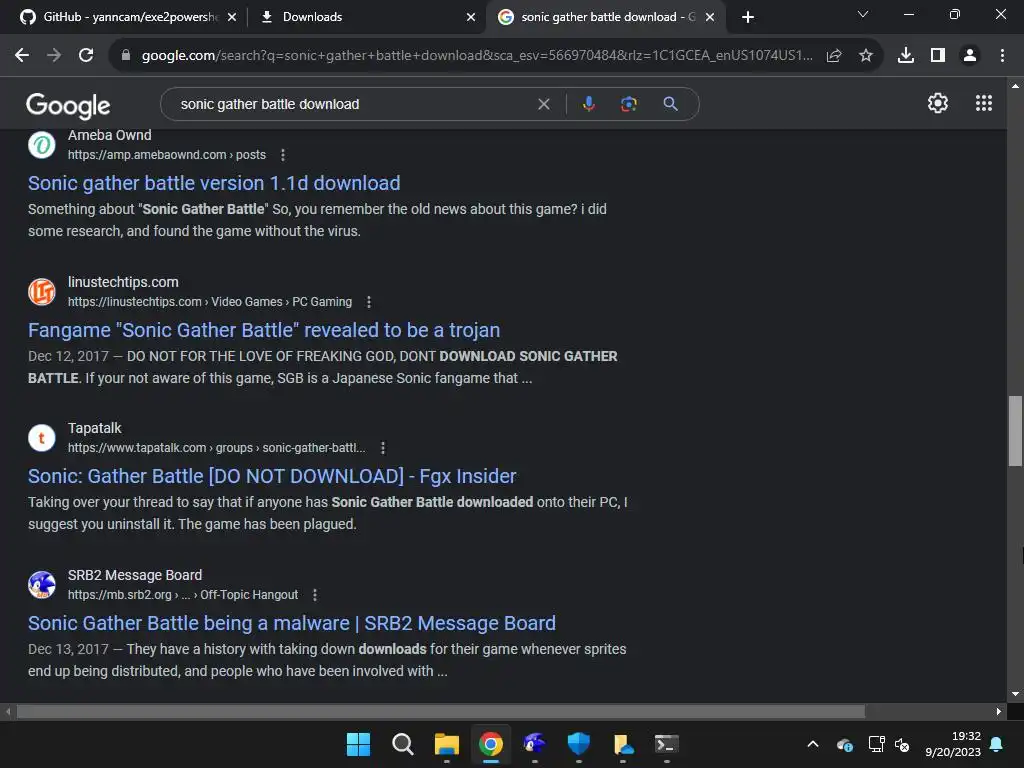Open Fangame revealed to be a trojan link
The width and height of the screenshot is (1024, 768).
pyautogui.click(x=264, y=330)
